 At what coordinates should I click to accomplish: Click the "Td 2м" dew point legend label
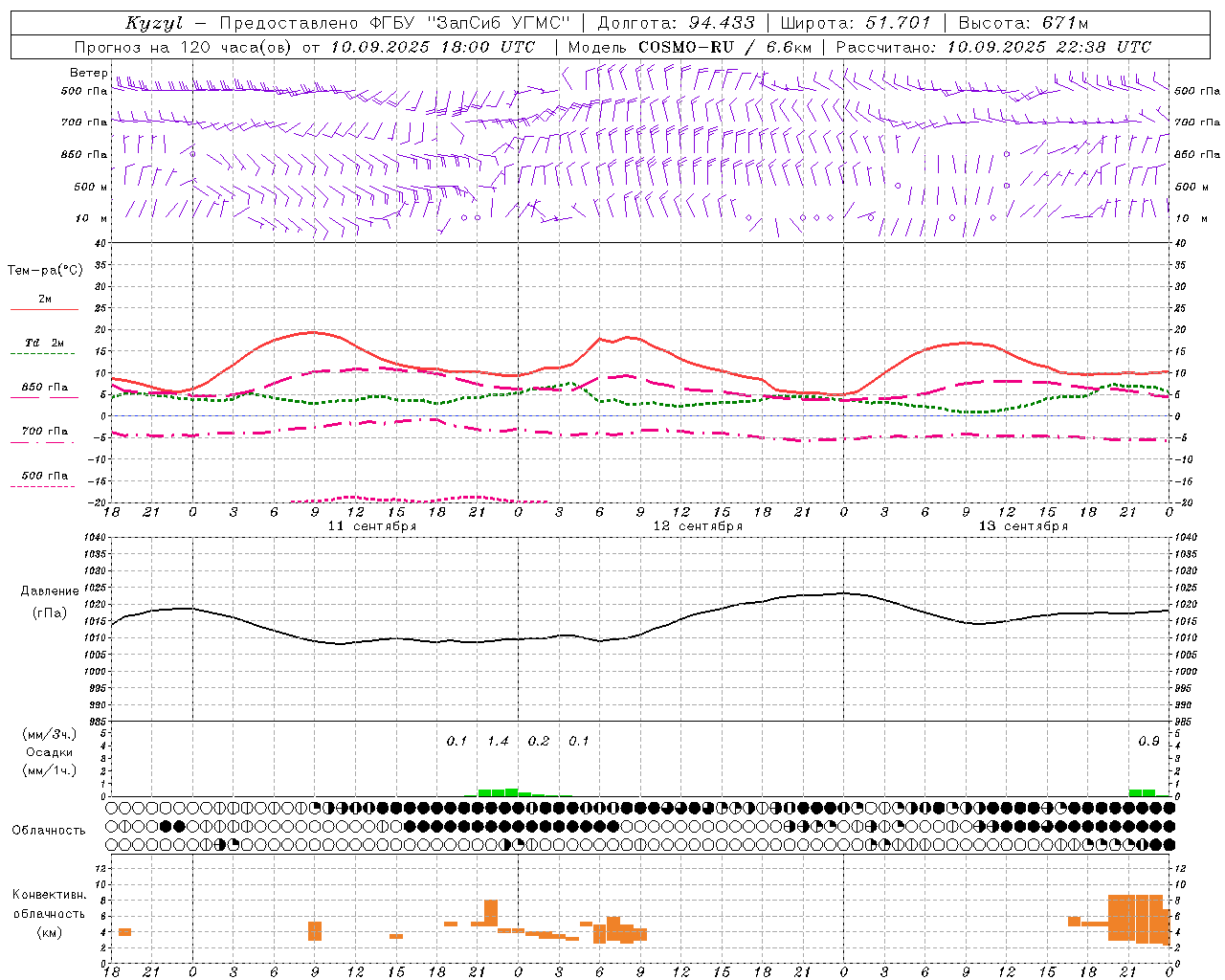tap(45, 343)
